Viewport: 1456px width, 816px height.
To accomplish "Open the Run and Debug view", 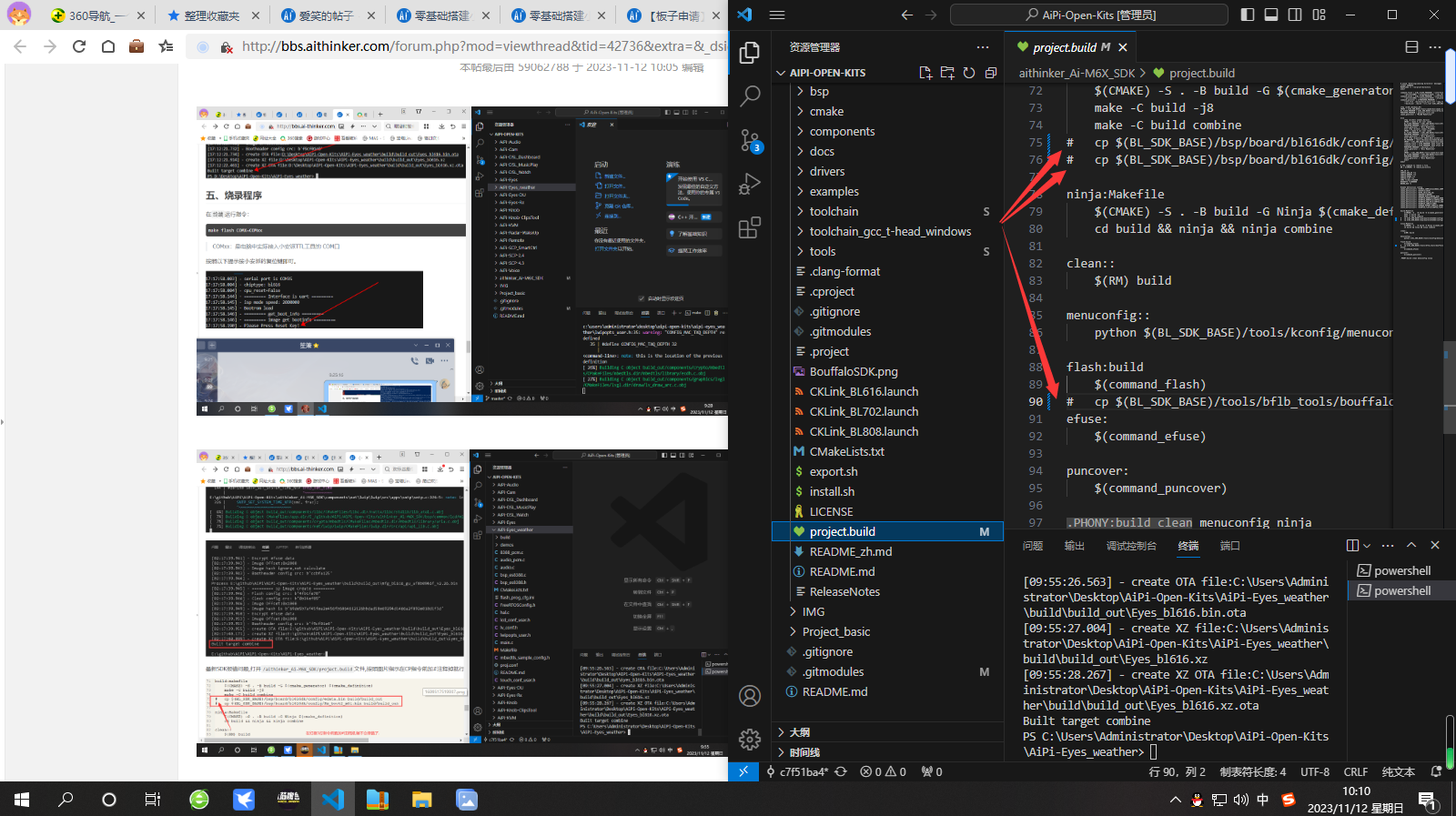I will click(750, 184).
